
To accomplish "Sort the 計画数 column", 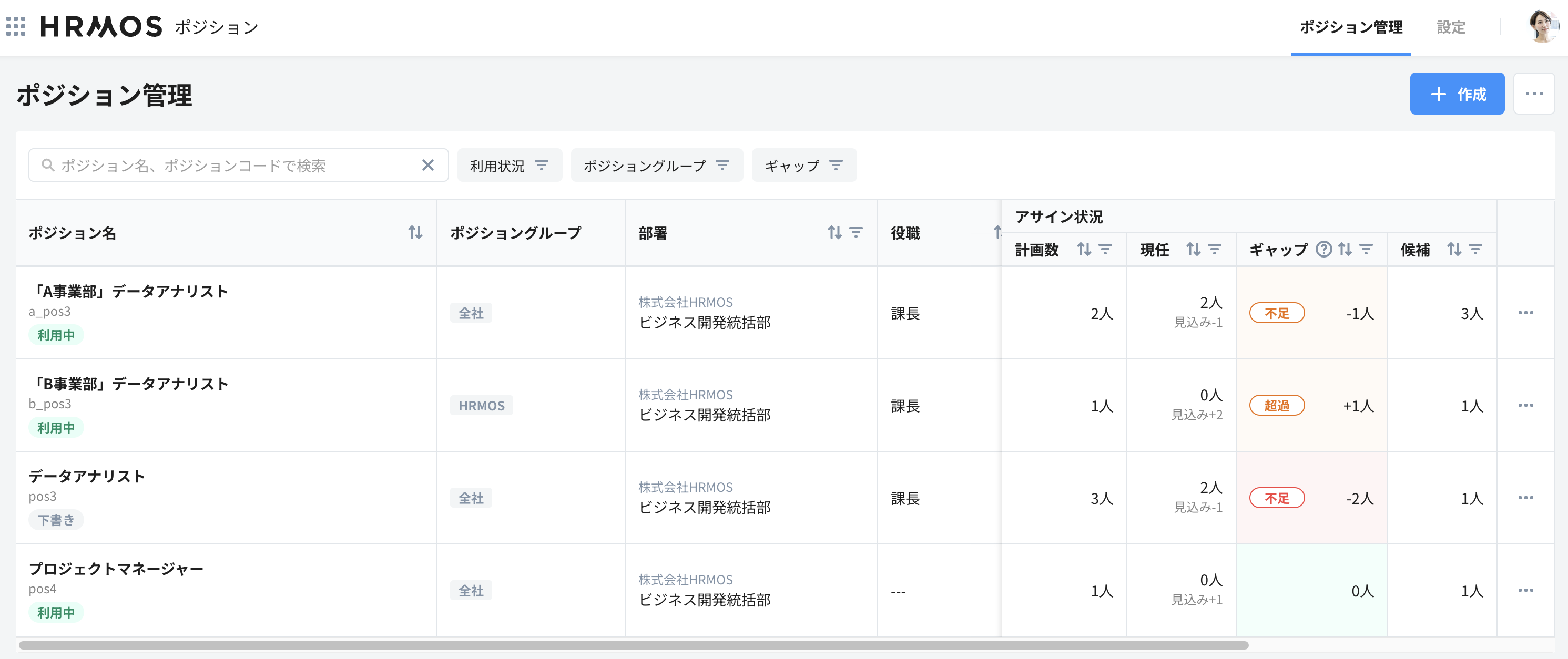I will pyautogui.click(x=1084, y=250).
